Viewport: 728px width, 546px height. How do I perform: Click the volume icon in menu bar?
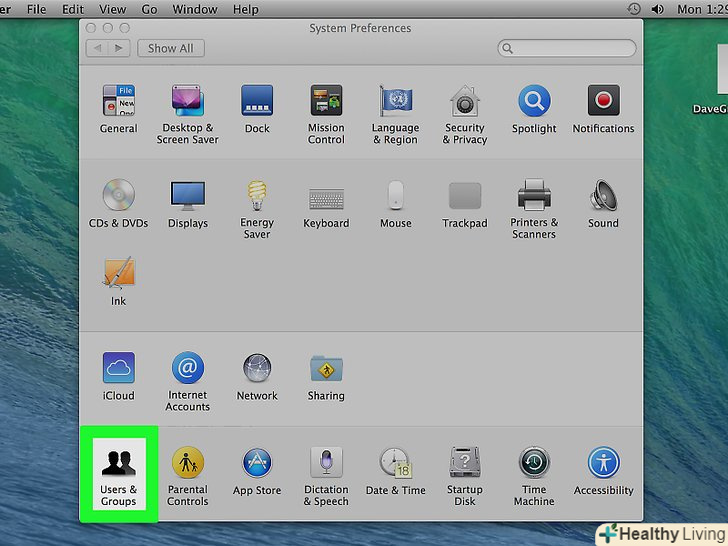(x=658, y=9)
